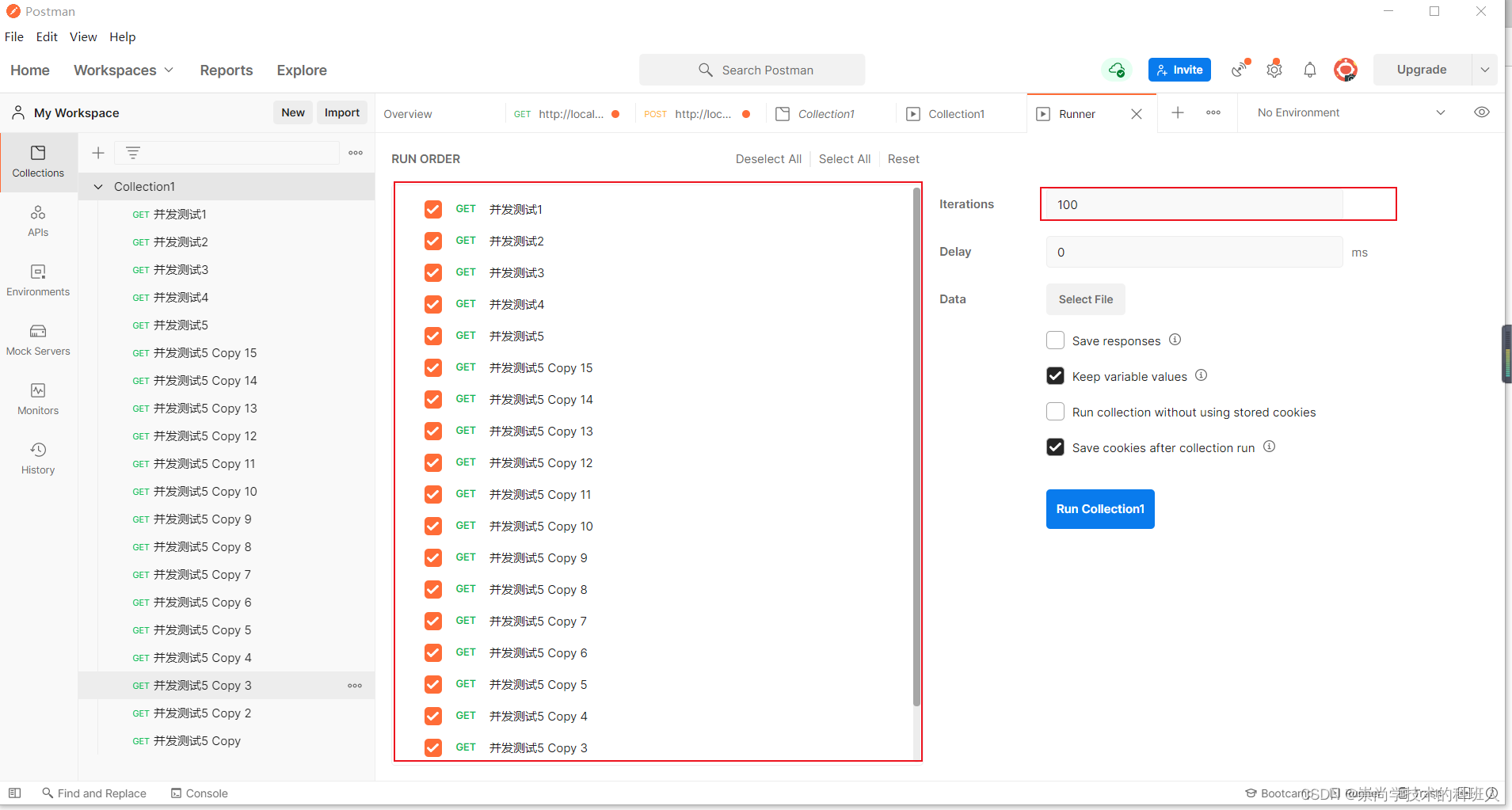
Task: Toggle Save cookies after collection run checkbox
Action: [1055, 447]
